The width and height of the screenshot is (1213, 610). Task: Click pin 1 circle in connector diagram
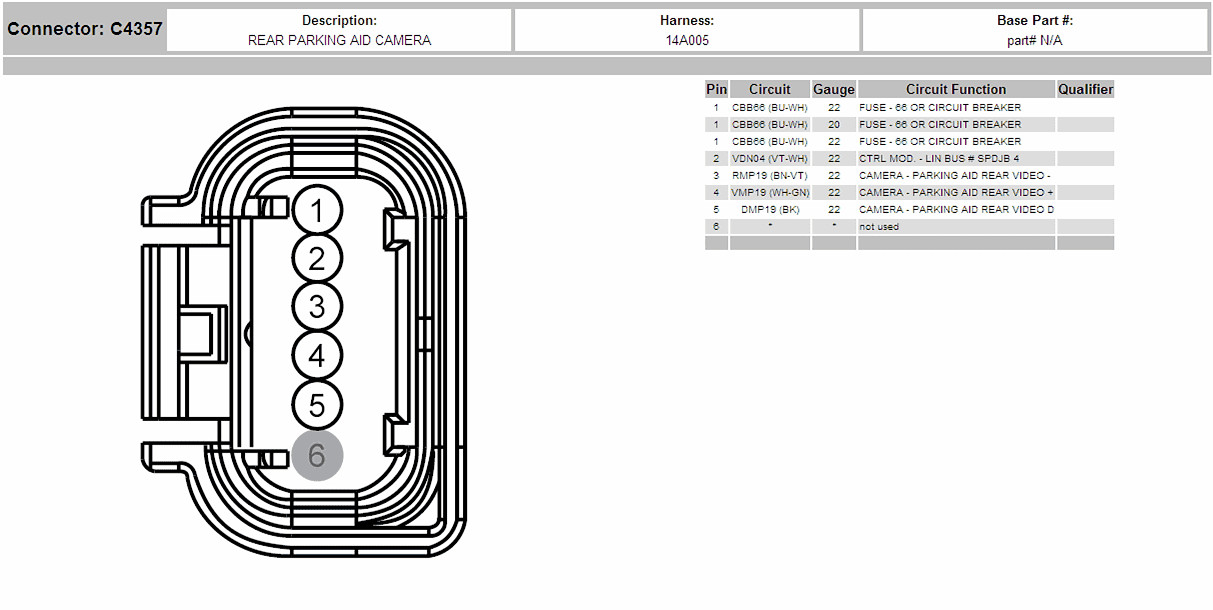[317, 211]
